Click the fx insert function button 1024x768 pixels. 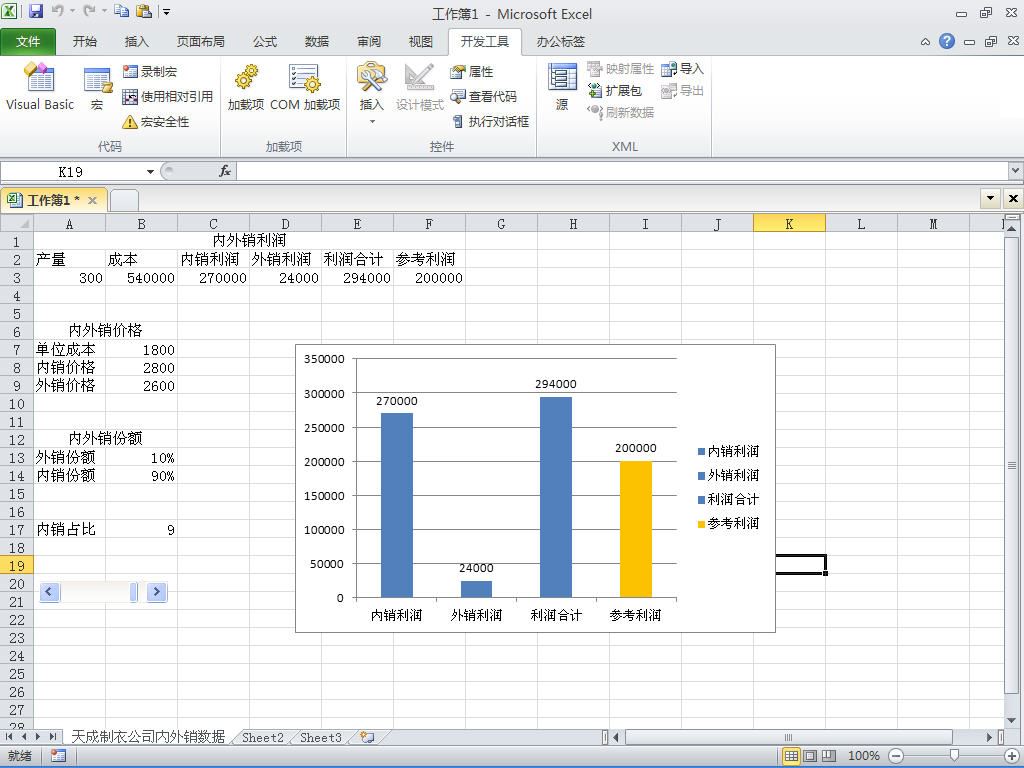[x=225, y=171]
